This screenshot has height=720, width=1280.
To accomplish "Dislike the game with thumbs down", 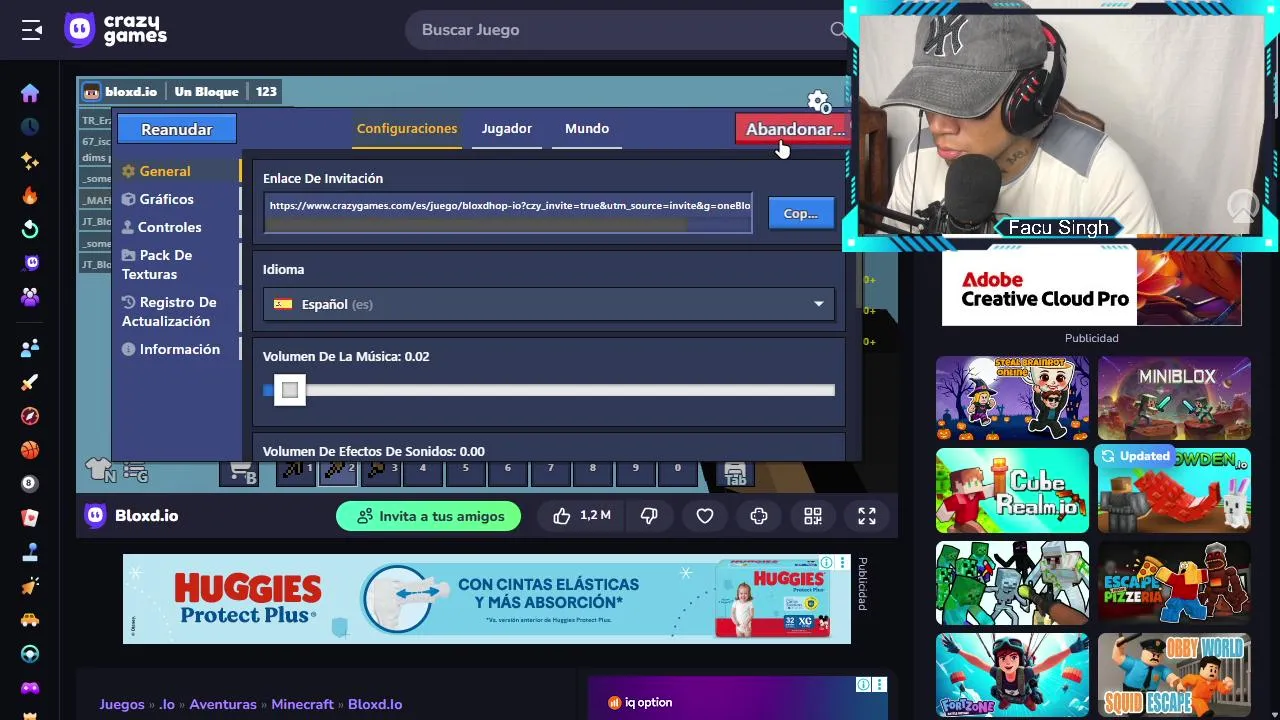I will pyautogui.click(x=649, y=516).
